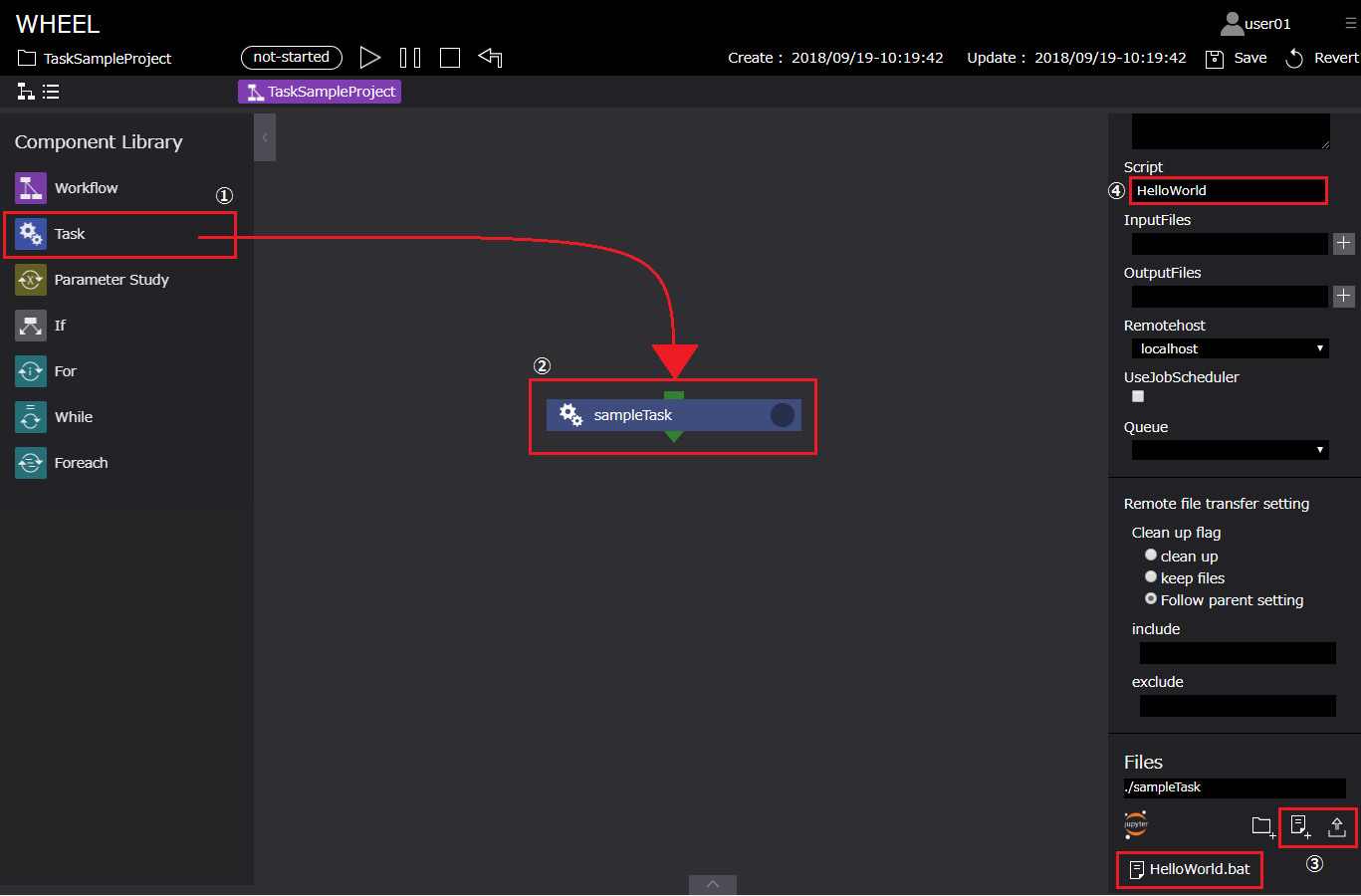Image resolution: width=1361 pixels, height=896 pixels.
Task: Create a new folder in Files
Action: pyautogui.click(x=1262, y=826)
